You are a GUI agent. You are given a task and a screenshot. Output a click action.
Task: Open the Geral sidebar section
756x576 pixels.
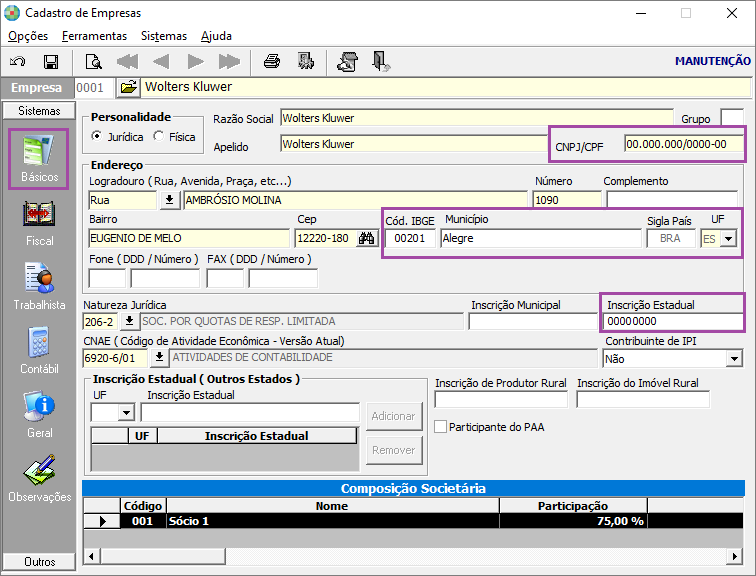pos(39,415)
